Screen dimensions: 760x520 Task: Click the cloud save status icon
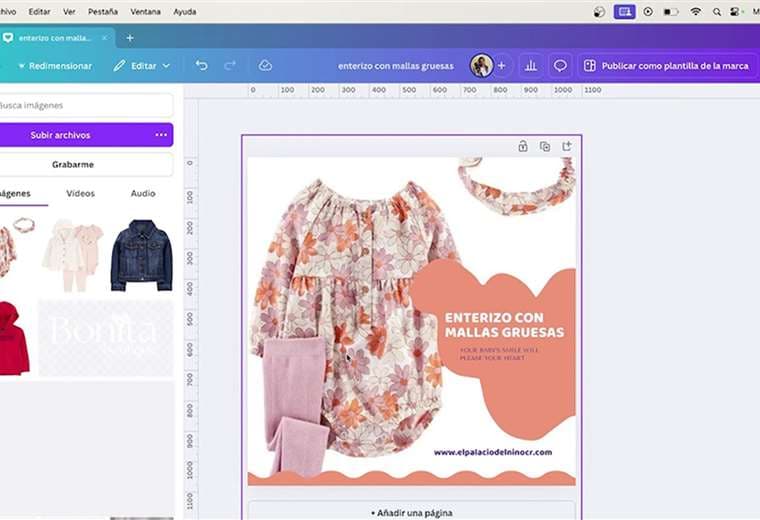click(x=265, y=65)
